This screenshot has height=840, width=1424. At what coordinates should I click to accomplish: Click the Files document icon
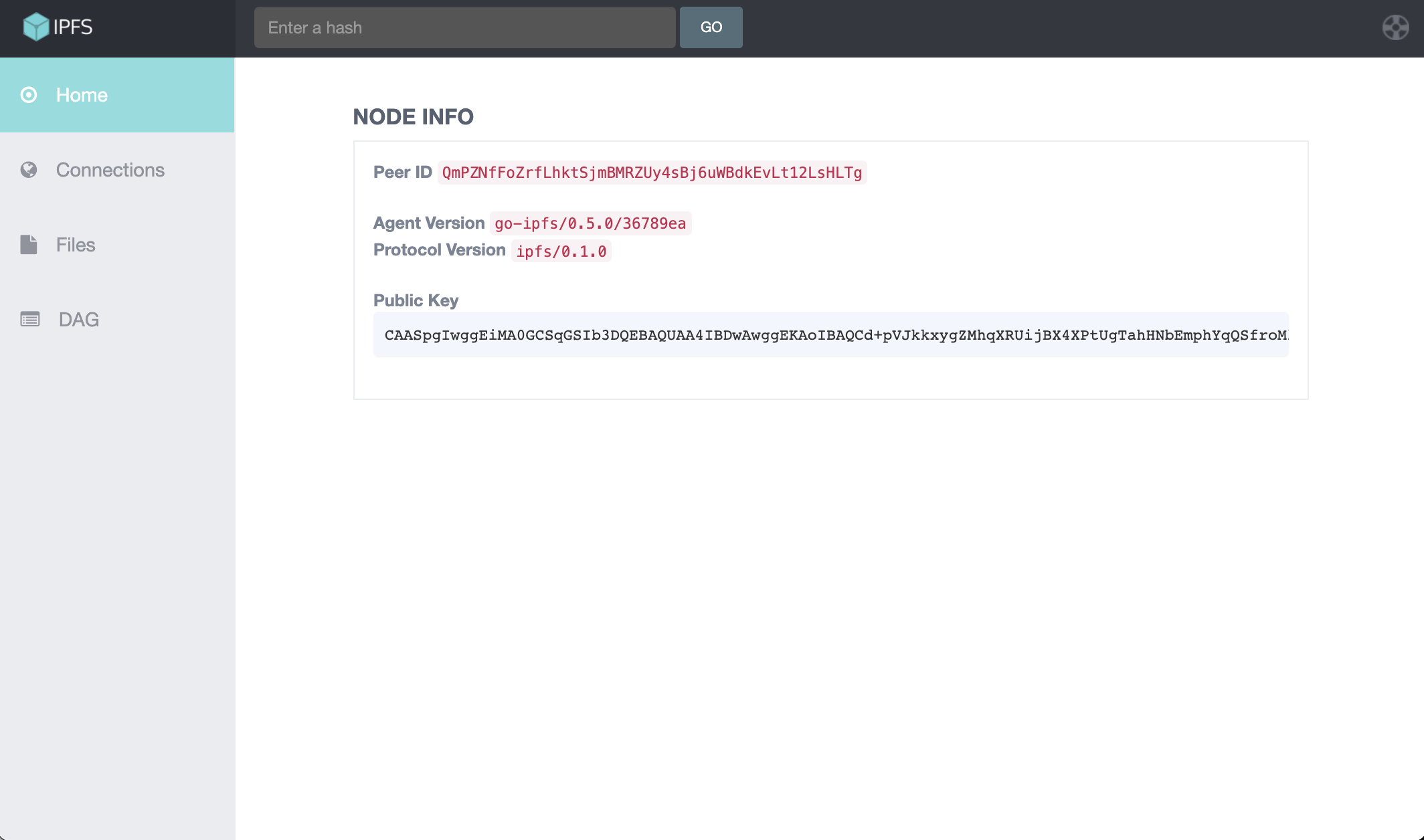pyautogui.click(x=29, y=245)
